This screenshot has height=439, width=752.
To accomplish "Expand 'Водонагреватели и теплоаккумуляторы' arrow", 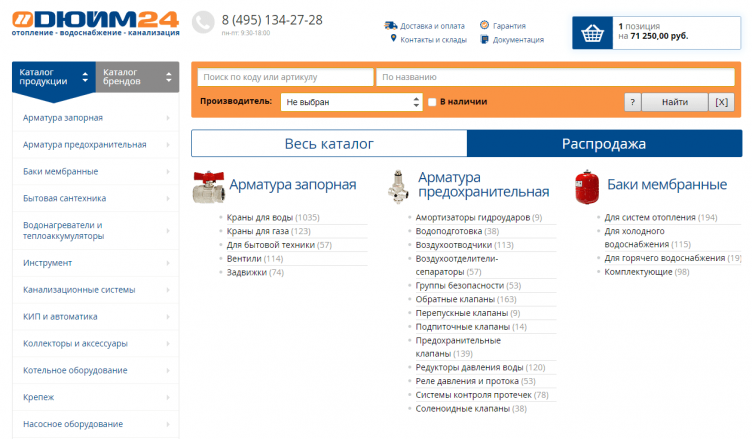I will tap(168, 231).
